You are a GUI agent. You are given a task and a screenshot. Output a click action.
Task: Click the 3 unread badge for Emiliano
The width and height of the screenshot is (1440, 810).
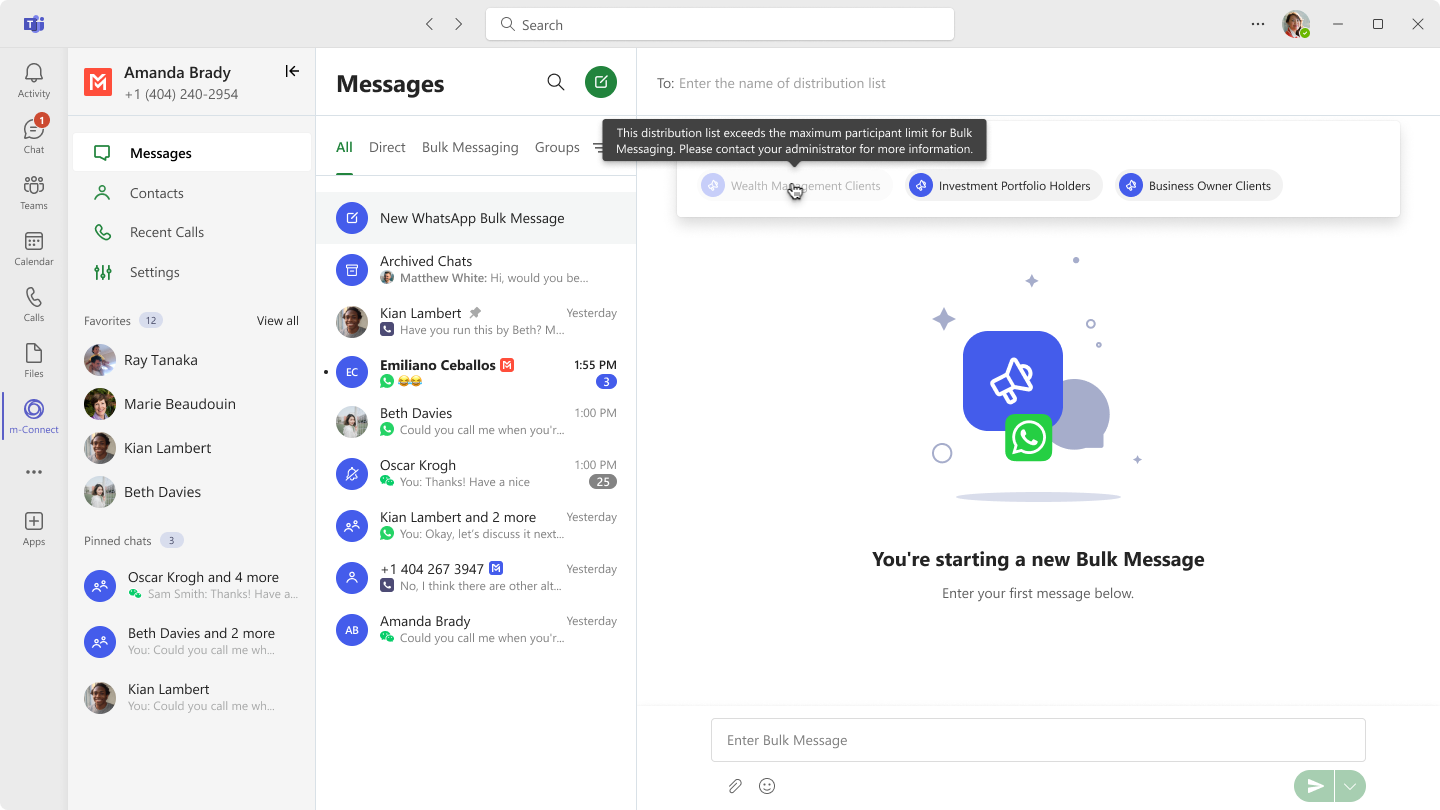(x=606, y=382)
